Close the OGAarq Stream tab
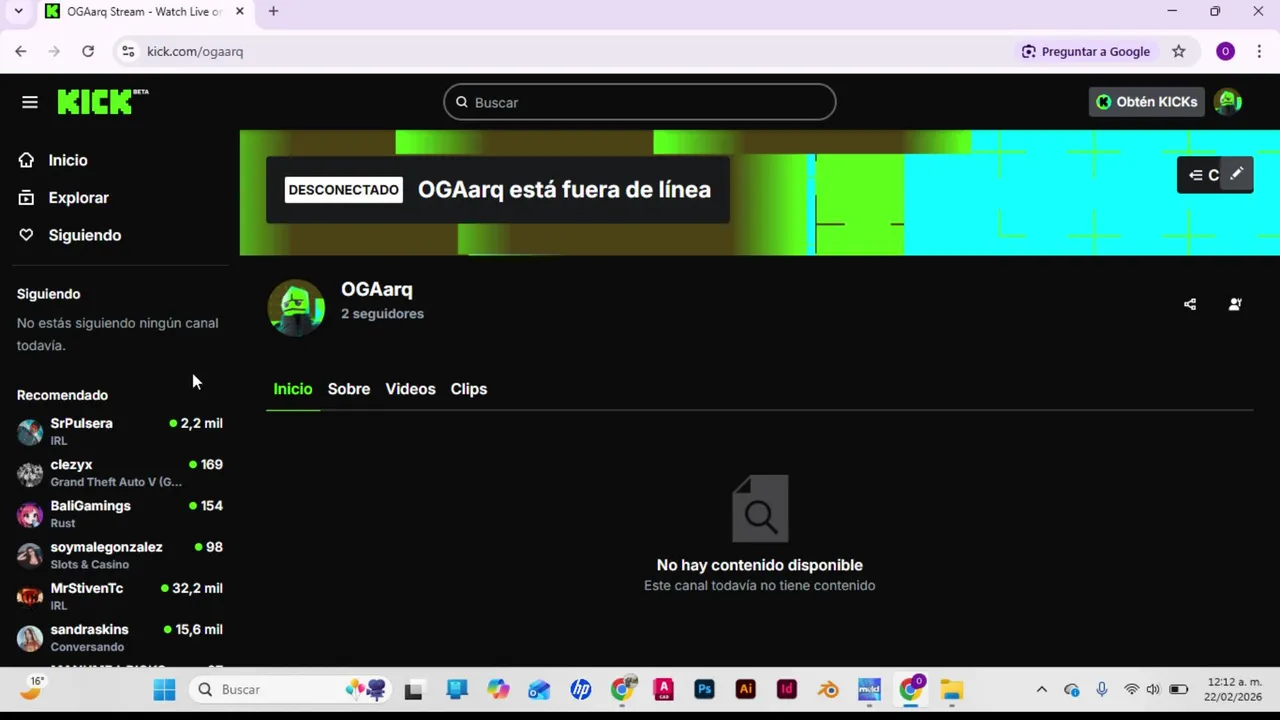The height and width of the screenshot is (720, 1280). point(239,11)
